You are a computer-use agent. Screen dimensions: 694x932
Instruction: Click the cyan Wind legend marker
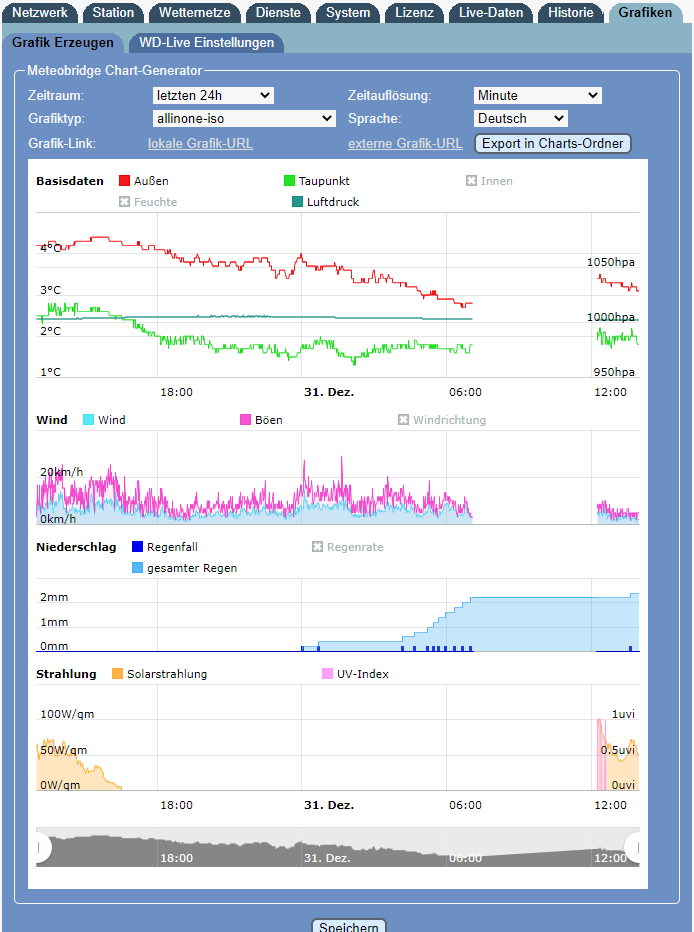point(89,420)
